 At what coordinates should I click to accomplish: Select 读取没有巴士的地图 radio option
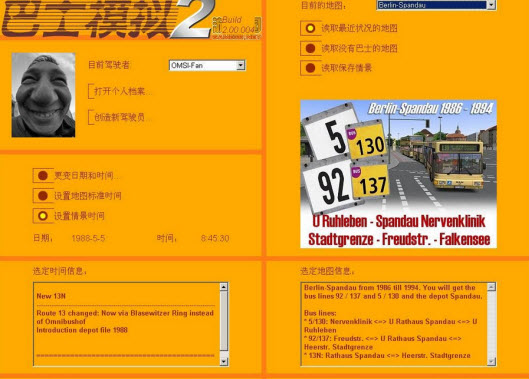tap(310, 49)
